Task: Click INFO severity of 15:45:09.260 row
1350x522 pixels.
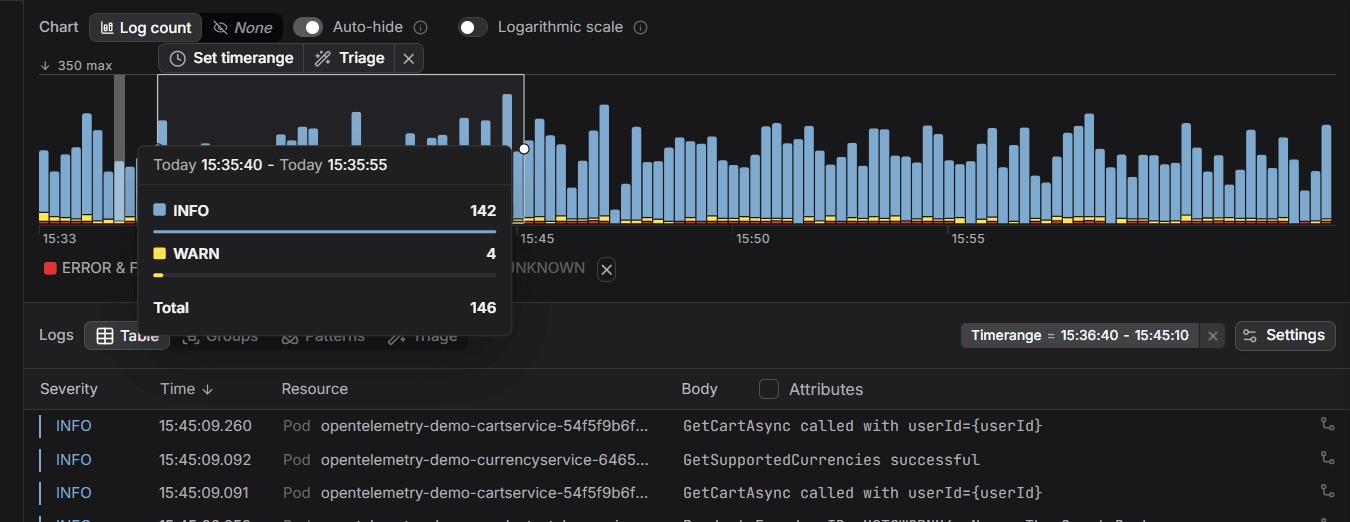Action: click(74, 426)
